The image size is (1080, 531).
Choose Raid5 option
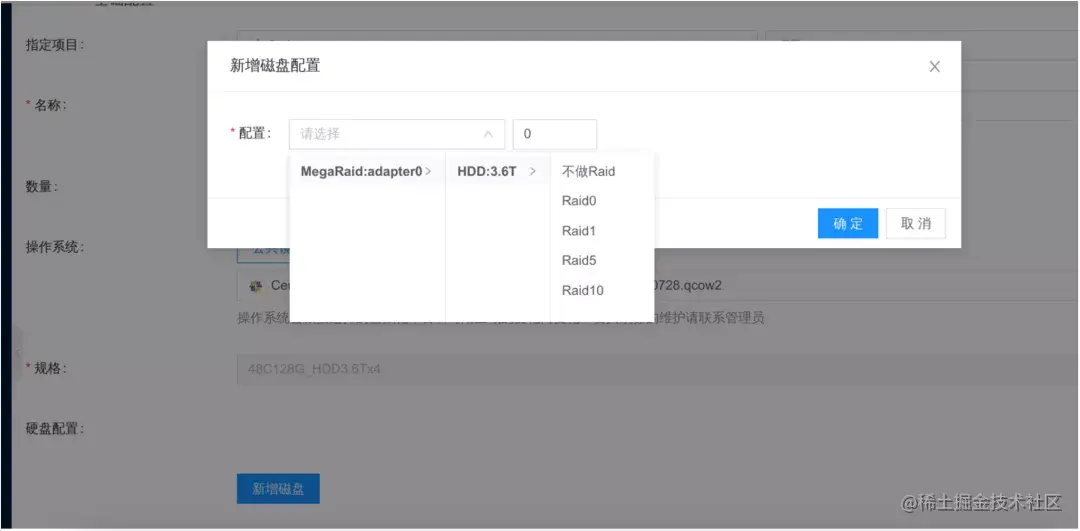pos(602,260)
